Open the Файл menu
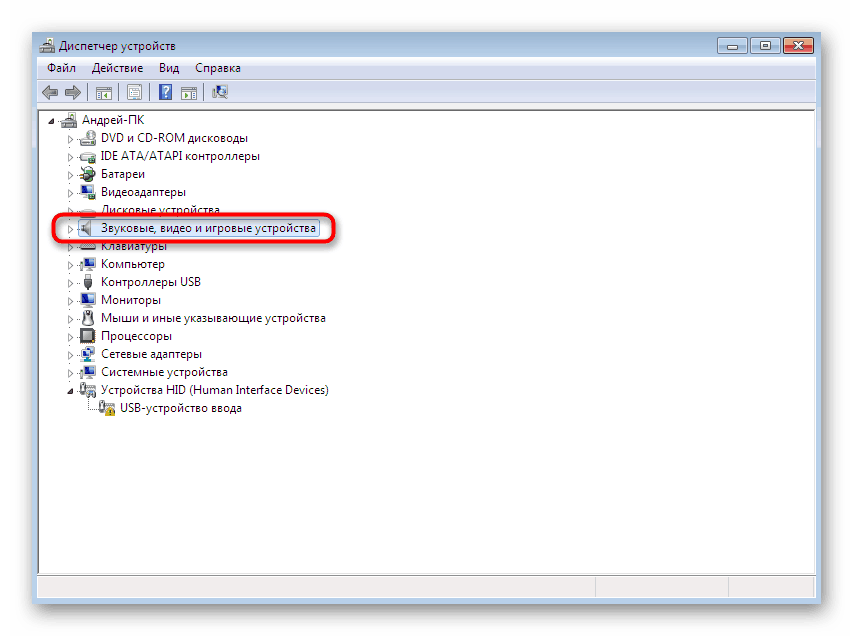 pyautogui.click(x=61, y=68)
